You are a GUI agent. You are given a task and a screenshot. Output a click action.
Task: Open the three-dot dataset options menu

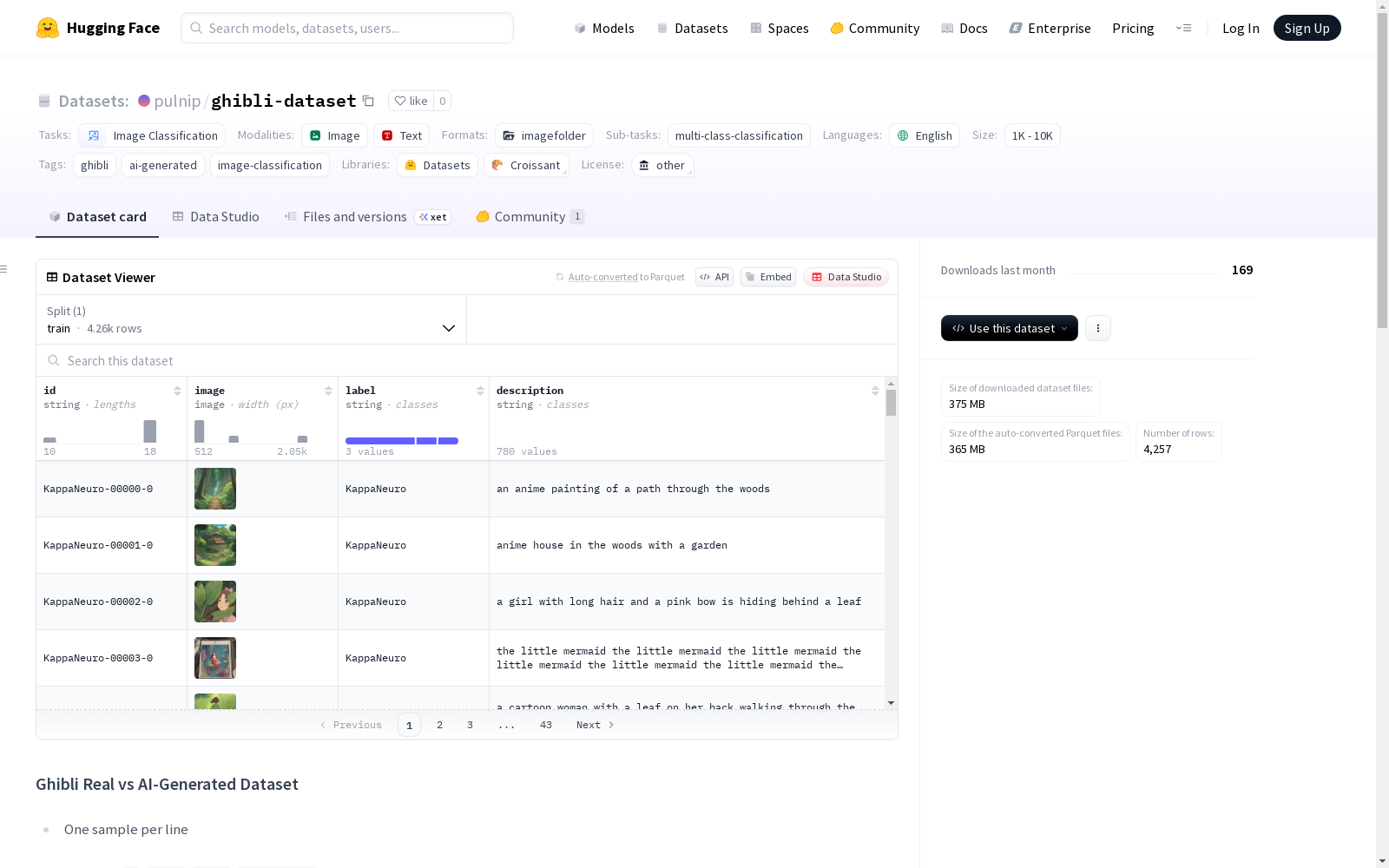pos(1098,328)
